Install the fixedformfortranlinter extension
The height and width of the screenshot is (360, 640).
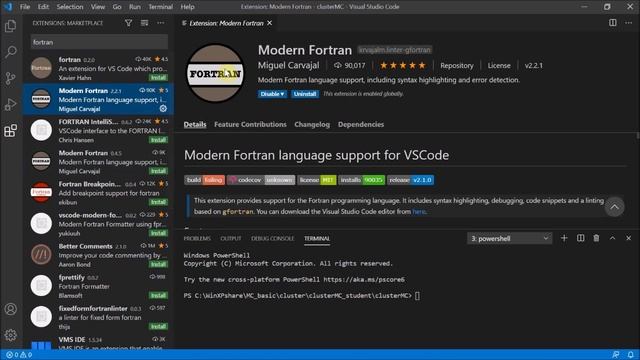click(158, 327)
